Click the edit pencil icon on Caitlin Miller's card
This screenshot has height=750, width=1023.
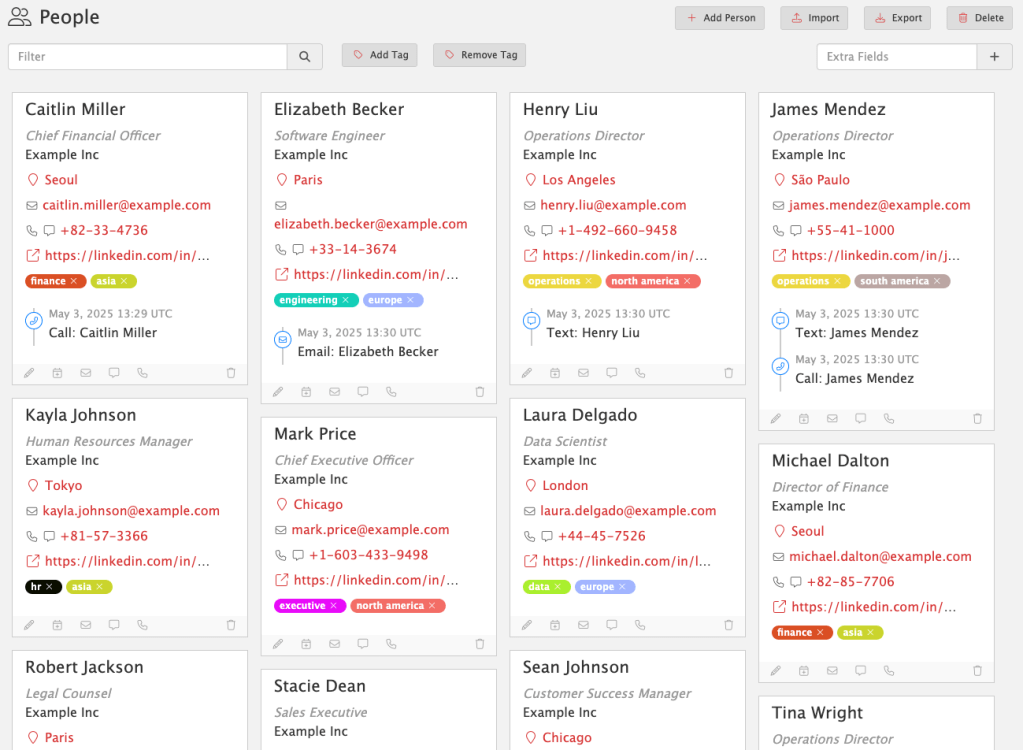click(29, 373)
